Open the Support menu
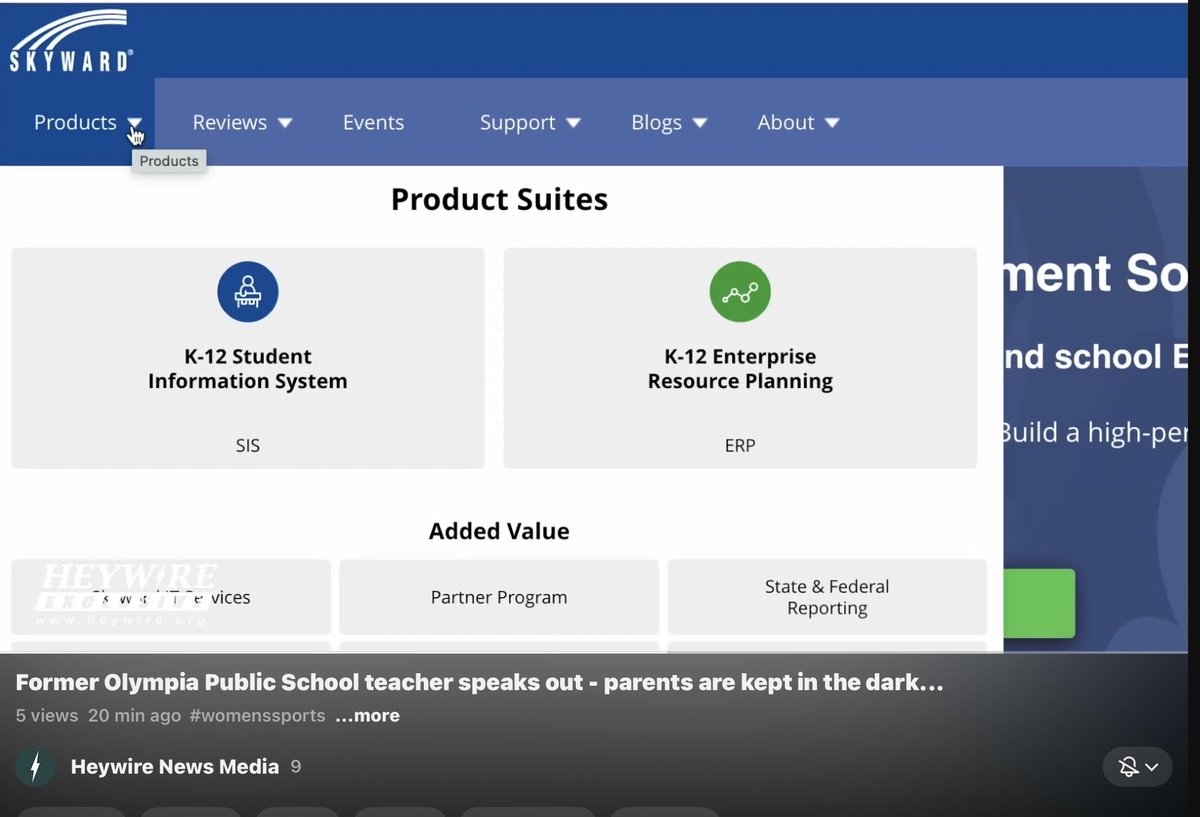Screen dimensions: 1200x817 517,122
